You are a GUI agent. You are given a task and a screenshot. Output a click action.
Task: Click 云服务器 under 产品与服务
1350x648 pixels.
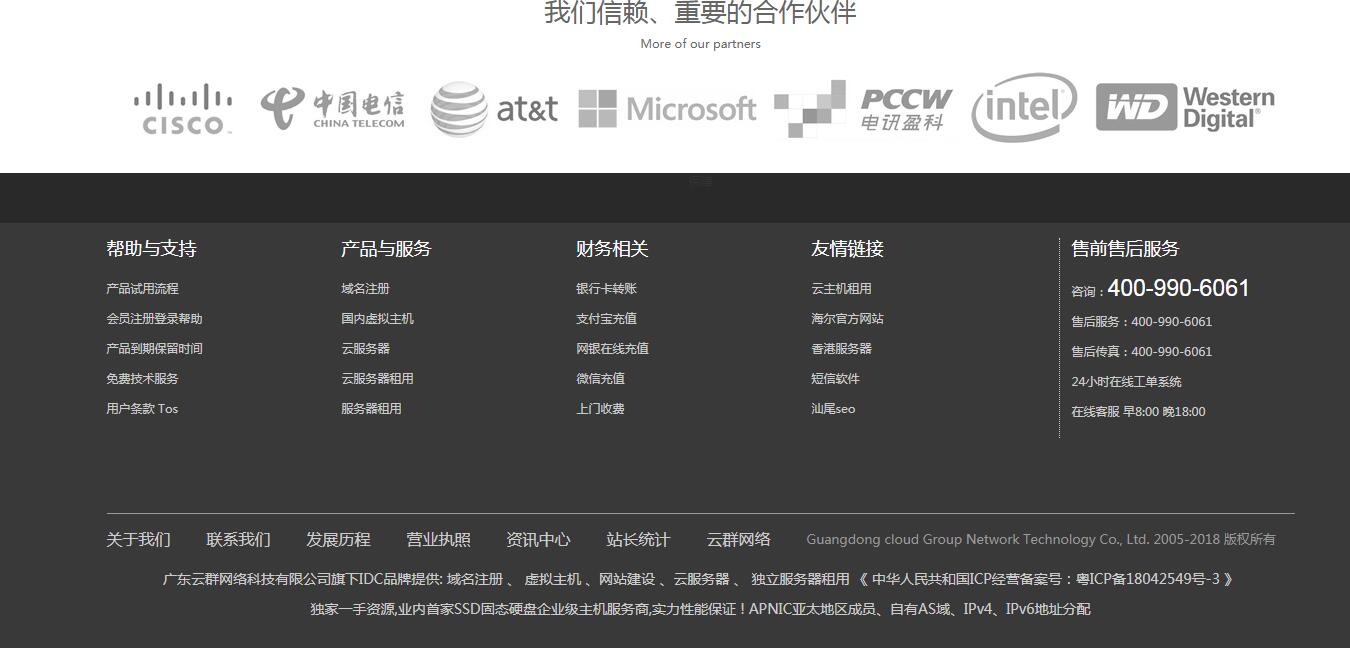(x=365, y=349)
